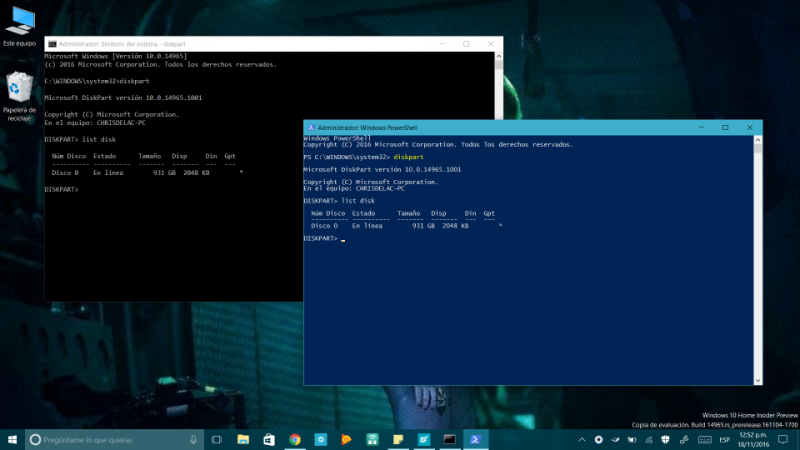Select the Papelera de reciclaje desktop icon
800x450 pixels.
coord(19,96)
